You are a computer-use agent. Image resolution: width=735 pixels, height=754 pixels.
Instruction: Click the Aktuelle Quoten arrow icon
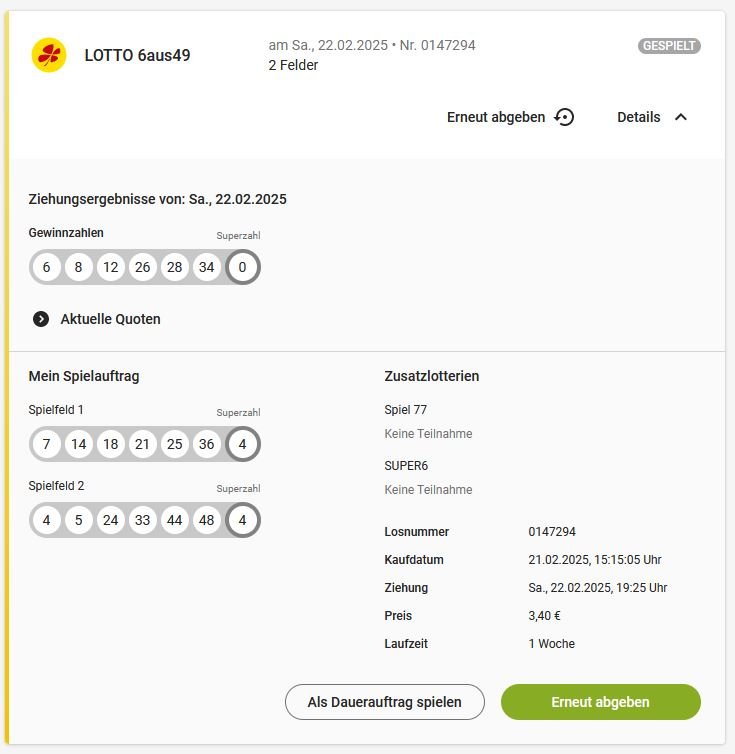[x=41, y=319]
